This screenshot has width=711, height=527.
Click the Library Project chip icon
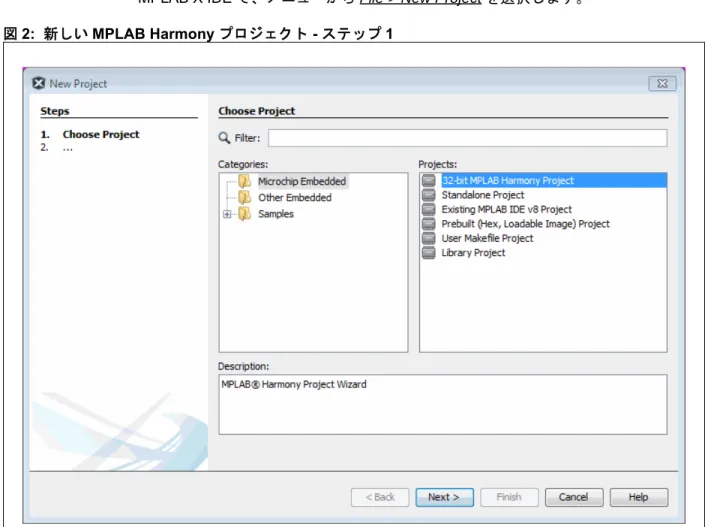tap(429, 253)
